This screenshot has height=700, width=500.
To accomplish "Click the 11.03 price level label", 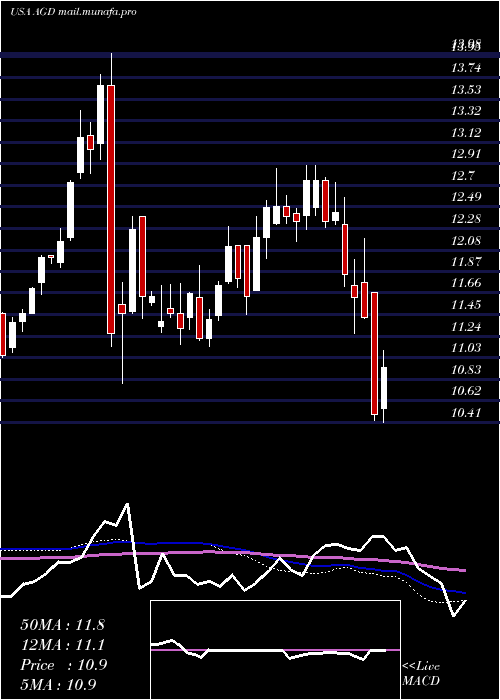I will click(467, 348).
